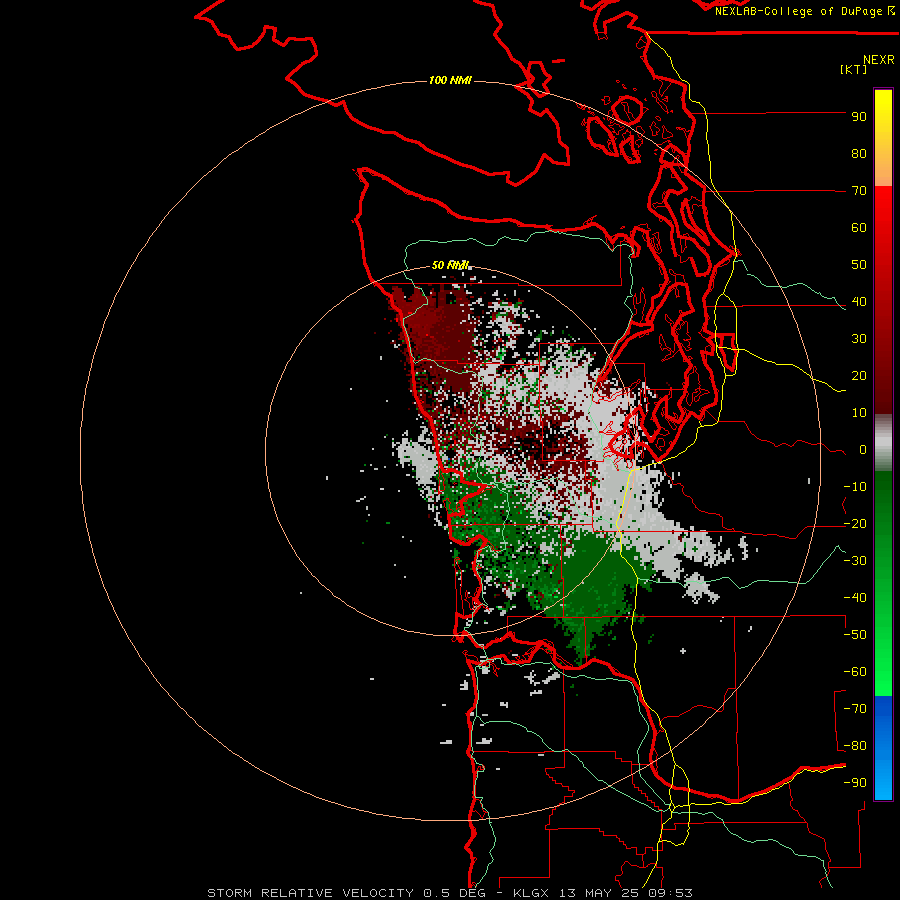Click the 80 knot scale label
This screenshot has height=900, width=900.
(x=859, y=154)
